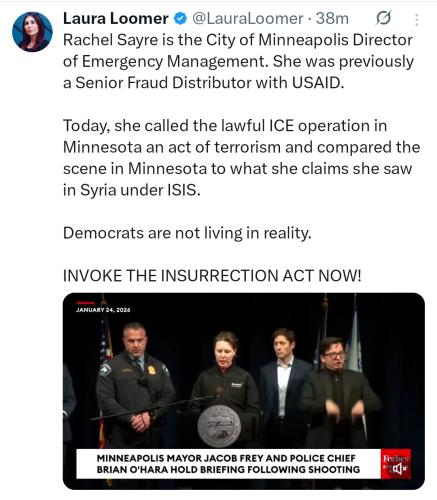Play the embedded press briefing video
This screenshot has height=500, width=437.
click(x=244, y=391)
